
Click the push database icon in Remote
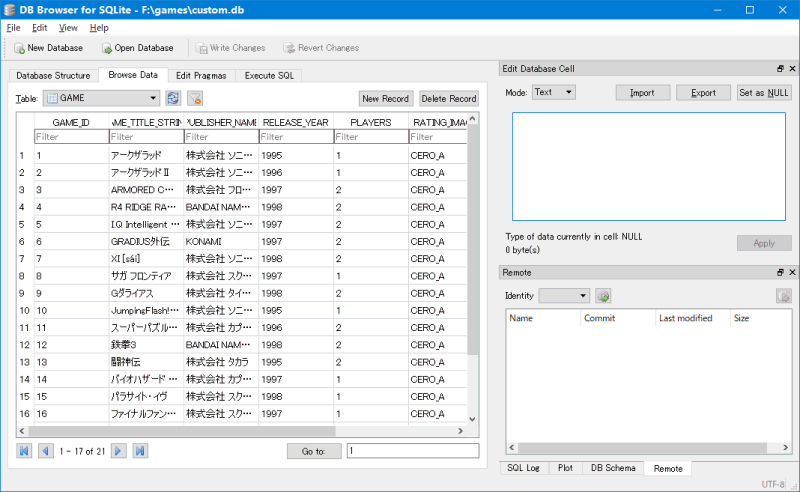(784, 296)
